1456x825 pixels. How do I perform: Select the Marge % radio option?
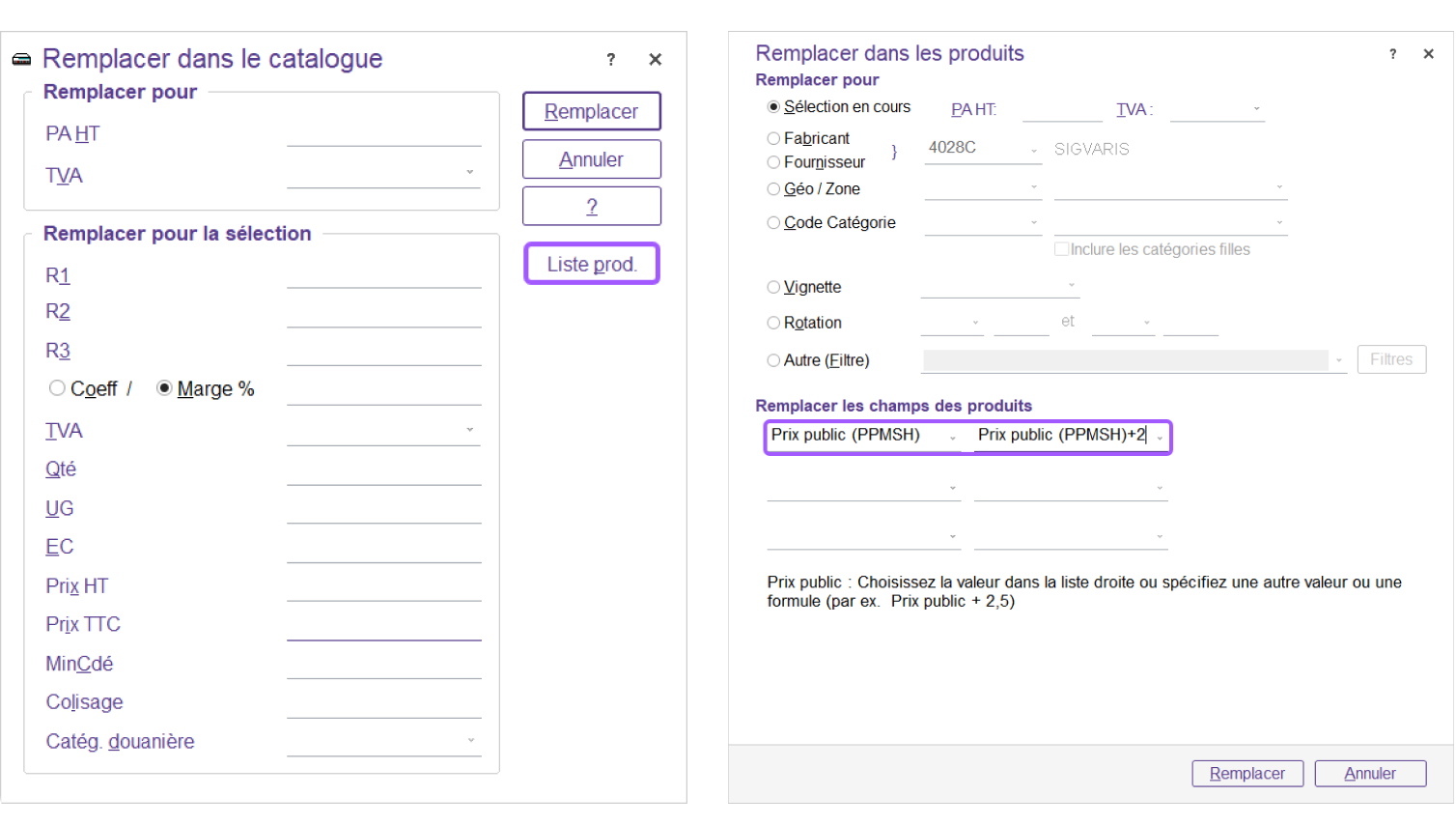(165, 388)
